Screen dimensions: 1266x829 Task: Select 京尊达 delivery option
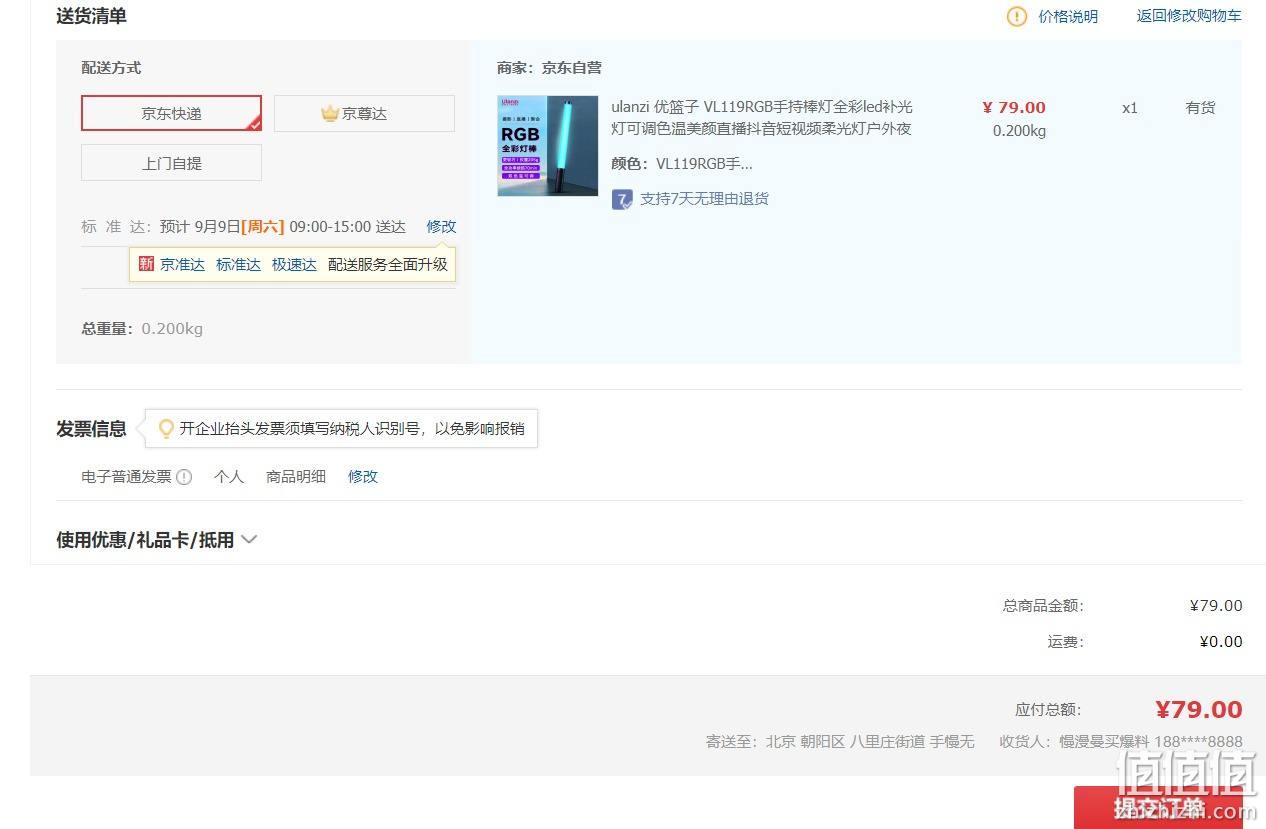(364, 113)
